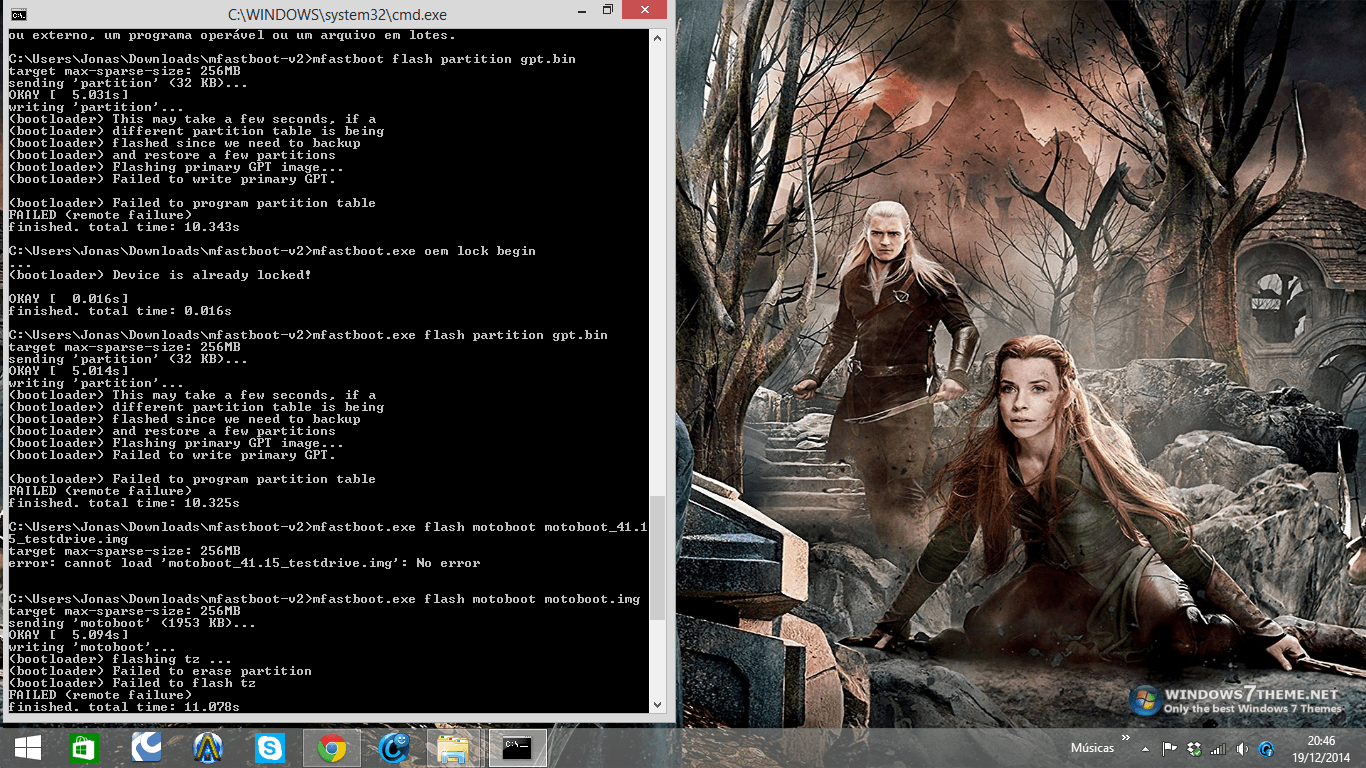
Task: Show hidden tray icons arrow
Action: coord(1145,748)
